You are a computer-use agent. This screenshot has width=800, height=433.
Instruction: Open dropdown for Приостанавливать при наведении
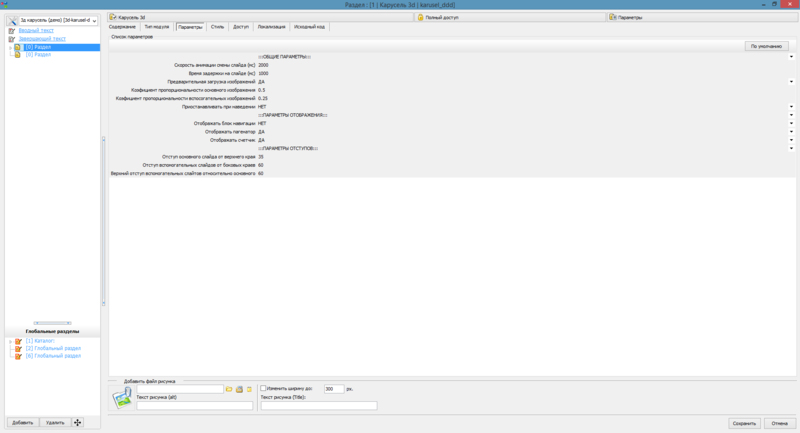click(x=791, y=107)
